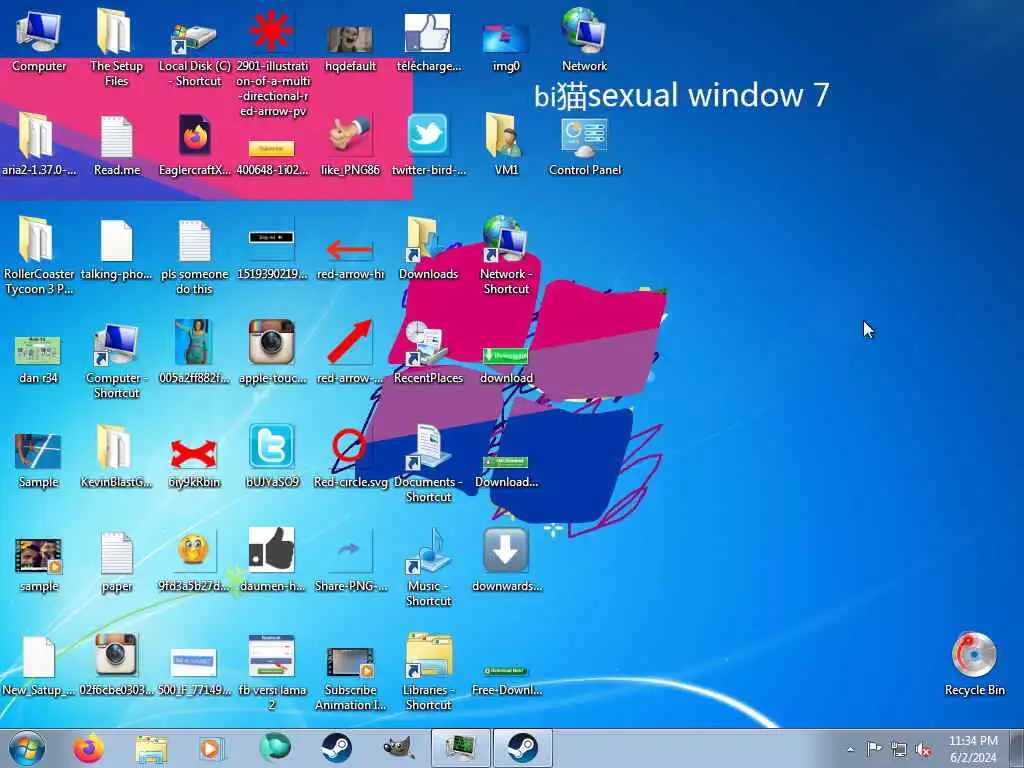Select the talking-pho... file
This screenshot has height=768, width=1024.
pyautogui.click(x=116, y=249)
